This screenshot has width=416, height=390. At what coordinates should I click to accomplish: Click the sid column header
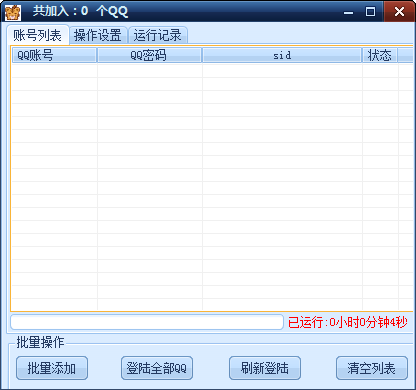[x=282, y=55]
